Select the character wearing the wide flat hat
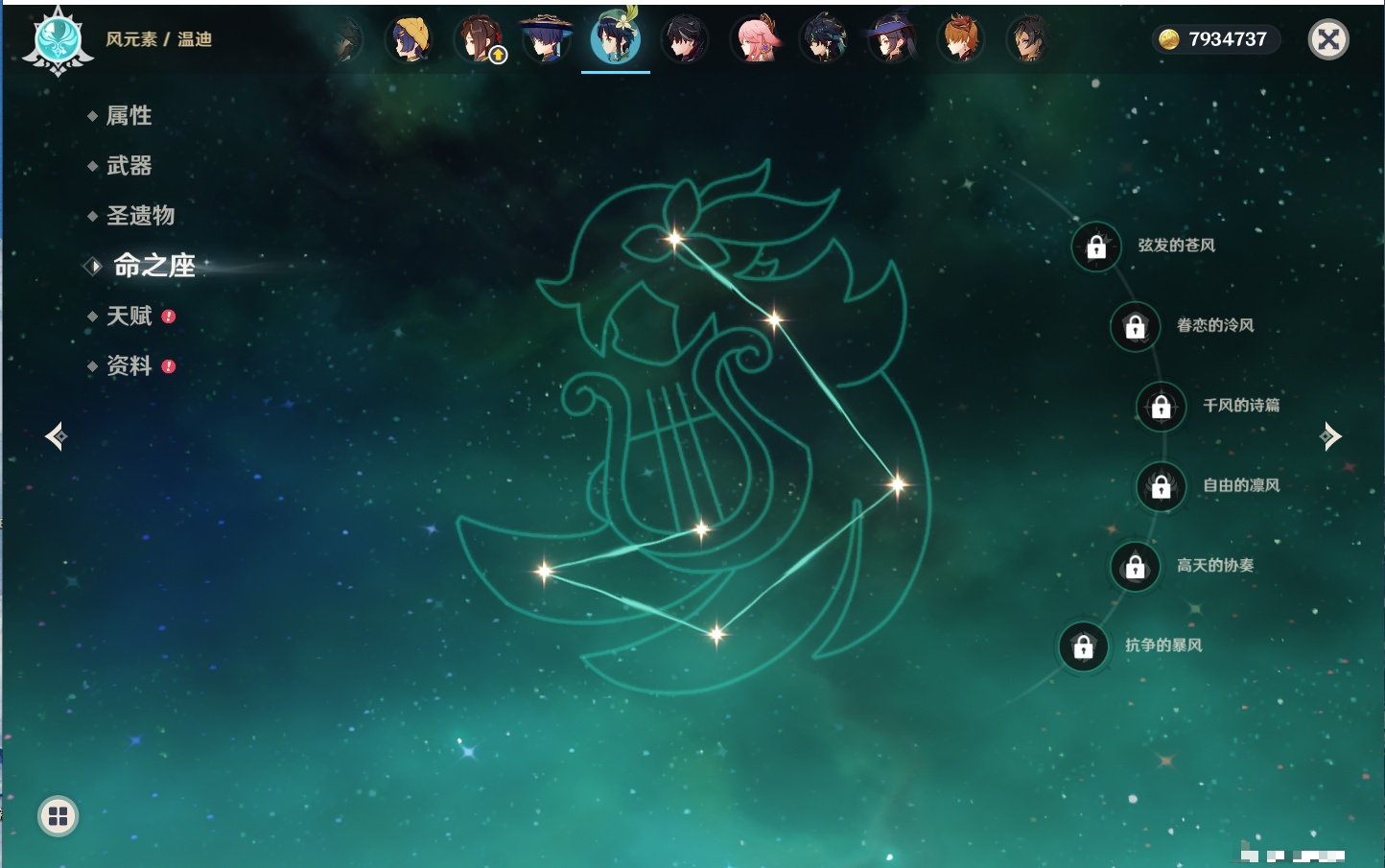The height and width of the screenshot is (868, 1385). [x=547, y=39]
